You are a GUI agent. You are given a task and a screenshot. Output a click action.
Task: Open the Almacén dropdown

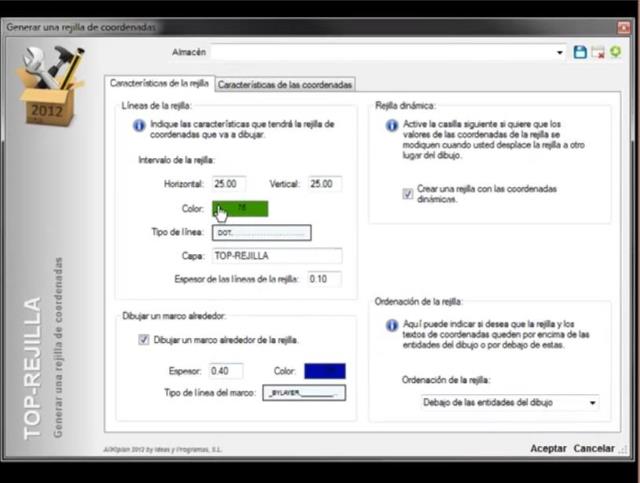tap(560, 53)
